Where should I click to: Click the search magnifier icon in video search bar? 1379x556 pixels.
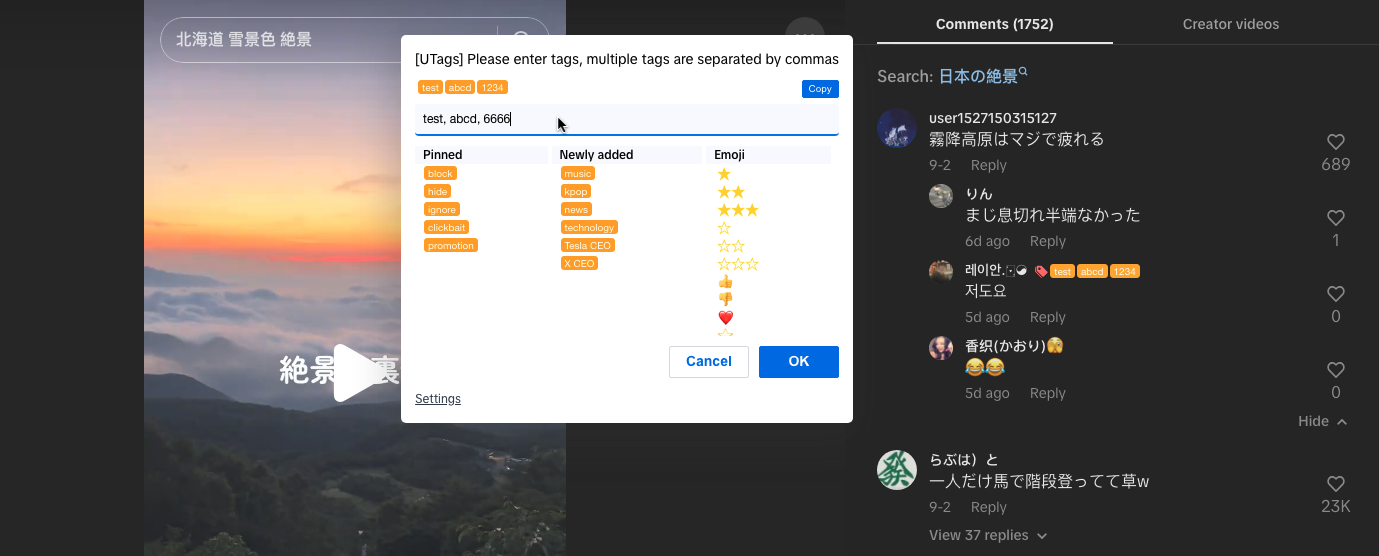522,40
